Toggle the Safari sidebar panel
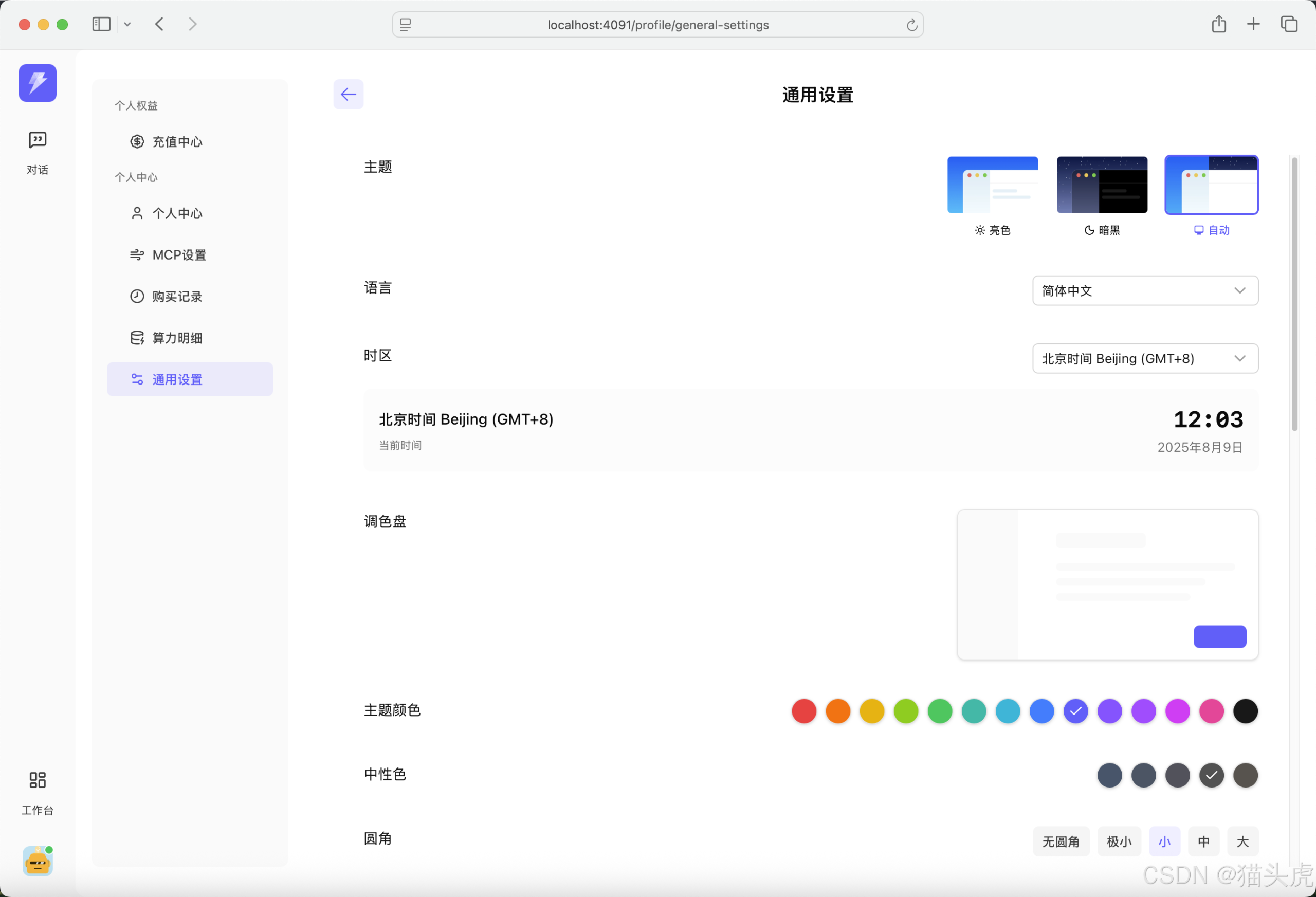The width and height of the screenshot is (1316, 897). [x=101, y=24]
